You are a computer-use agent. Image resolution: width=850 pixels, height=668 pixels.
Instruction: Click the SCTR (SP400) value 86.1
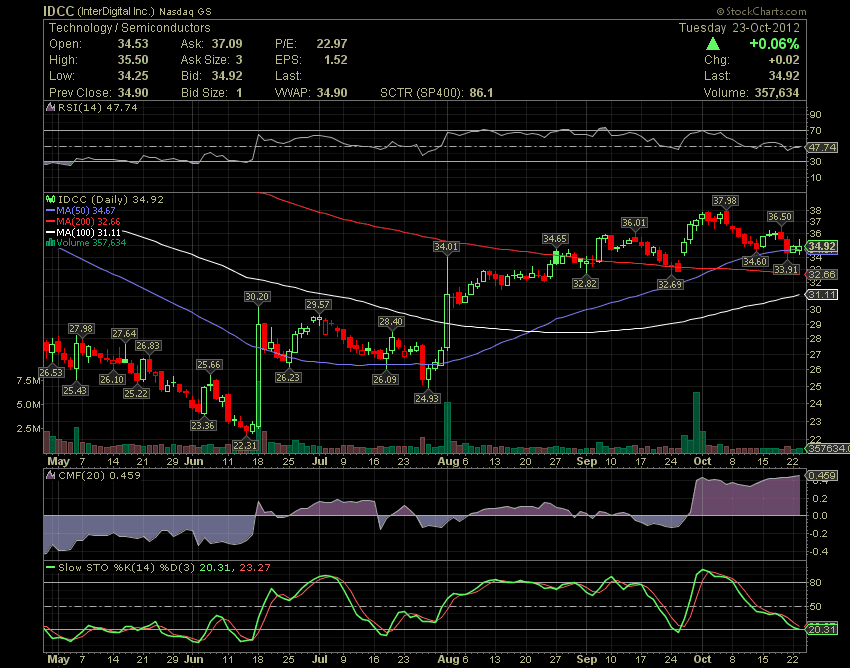pos(481,93)
